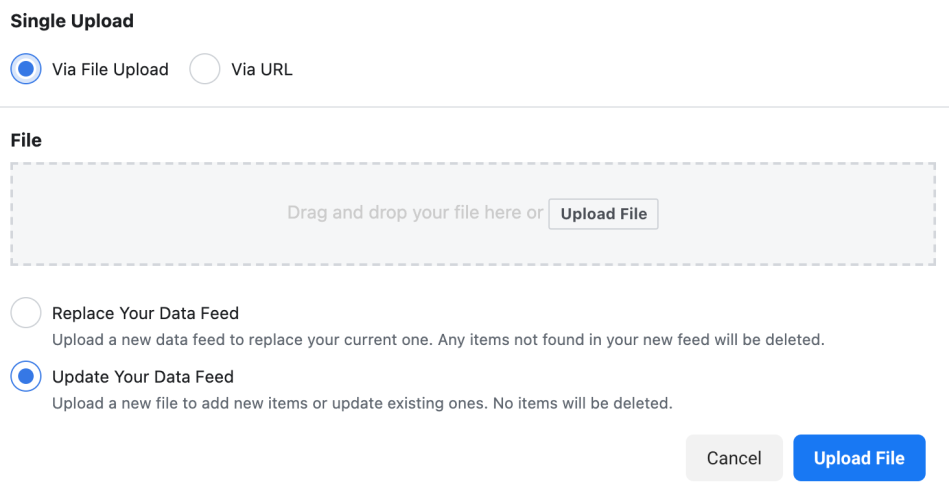Select the Update Your Data Feed radio
Image resolution: width=949 pixels, height=489 pixels.
(x=26, y=377)
